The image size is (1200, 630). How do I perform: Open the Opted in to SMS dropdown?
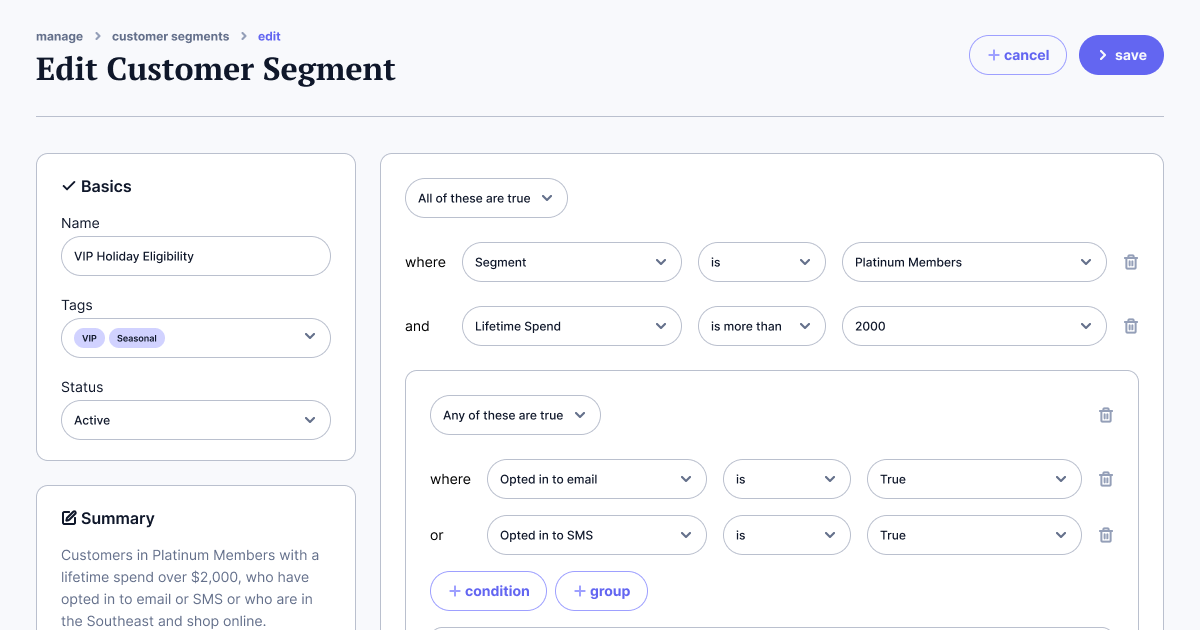pyautogui.click(x=597, y=535)
